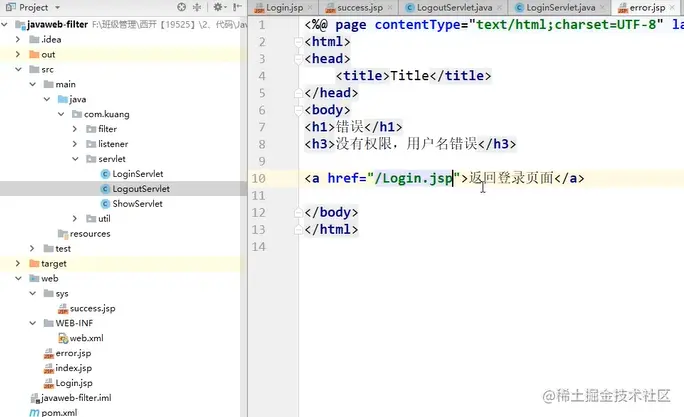The width and height of the screenshot is (684, 417).
Task: Click the scroll-from-source target icon
Action: 182,7
